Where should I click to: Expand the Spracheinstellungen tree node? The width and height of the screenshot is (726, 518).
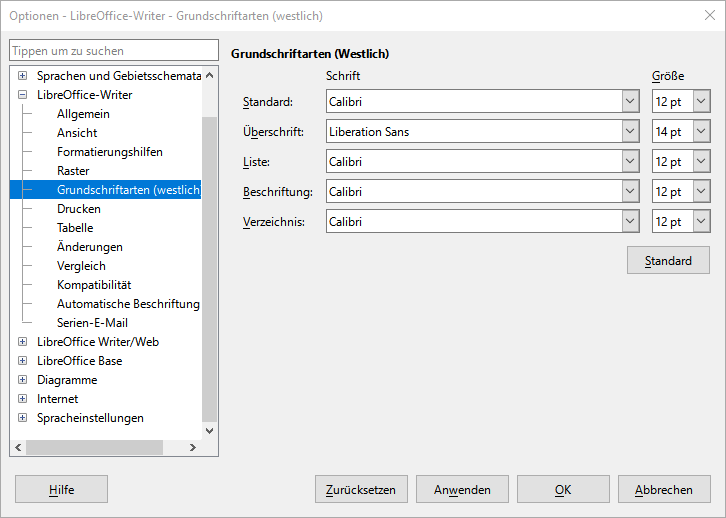(23, 418)
